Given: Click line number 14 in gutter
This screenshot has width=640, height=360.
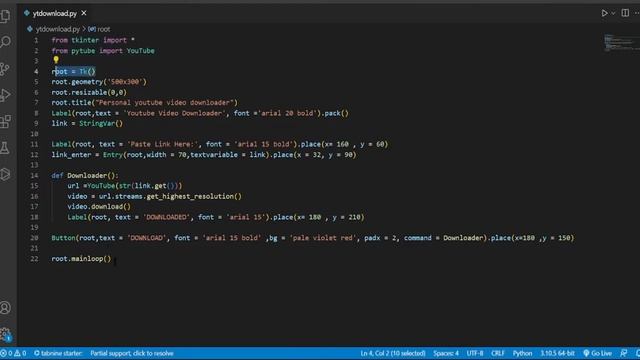Looking at the screenshot, I should pyautogui.click(x=34, y=176).
